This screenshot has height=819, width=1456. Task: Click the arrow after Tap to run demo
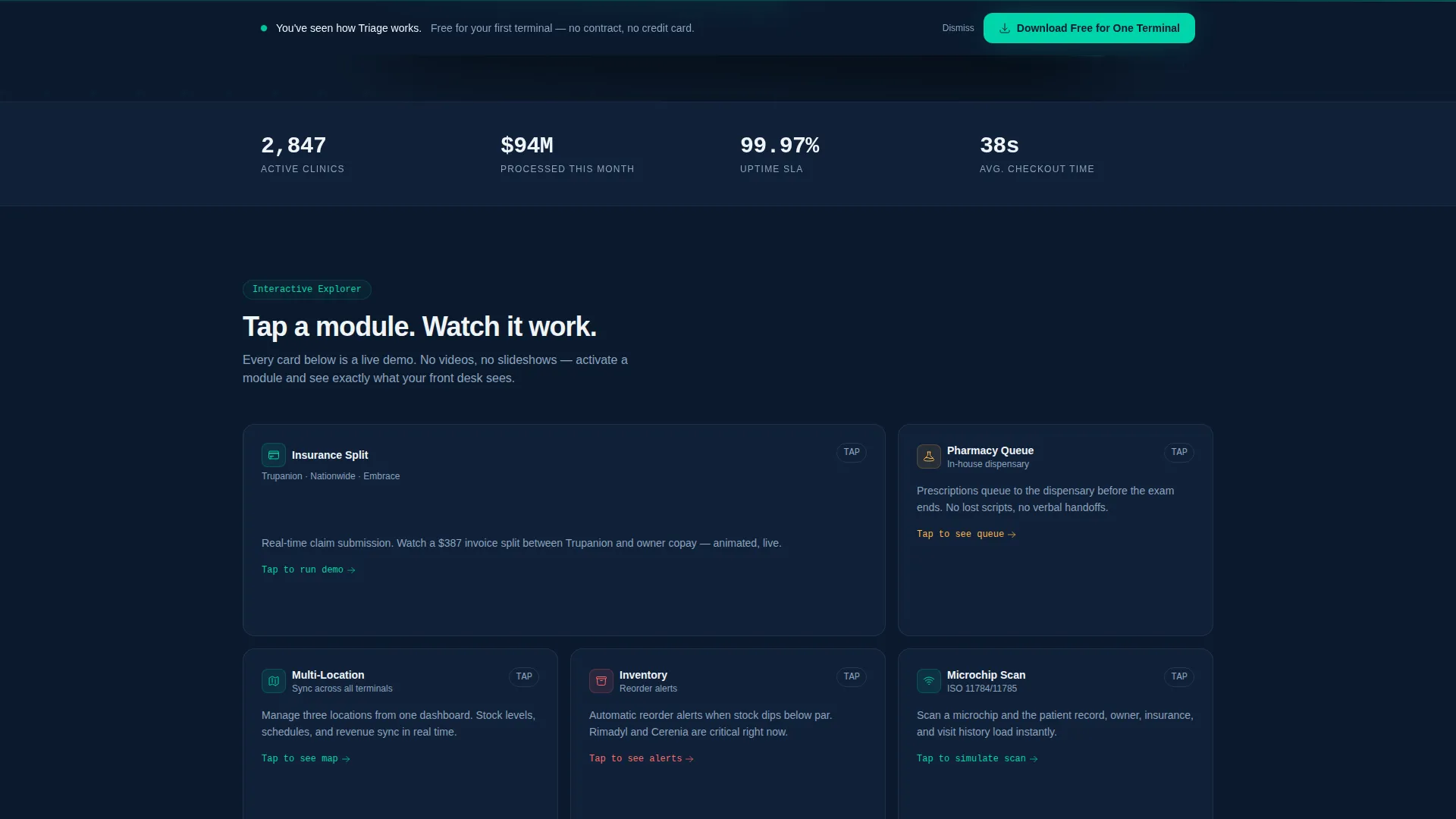[x=351, y=570]
